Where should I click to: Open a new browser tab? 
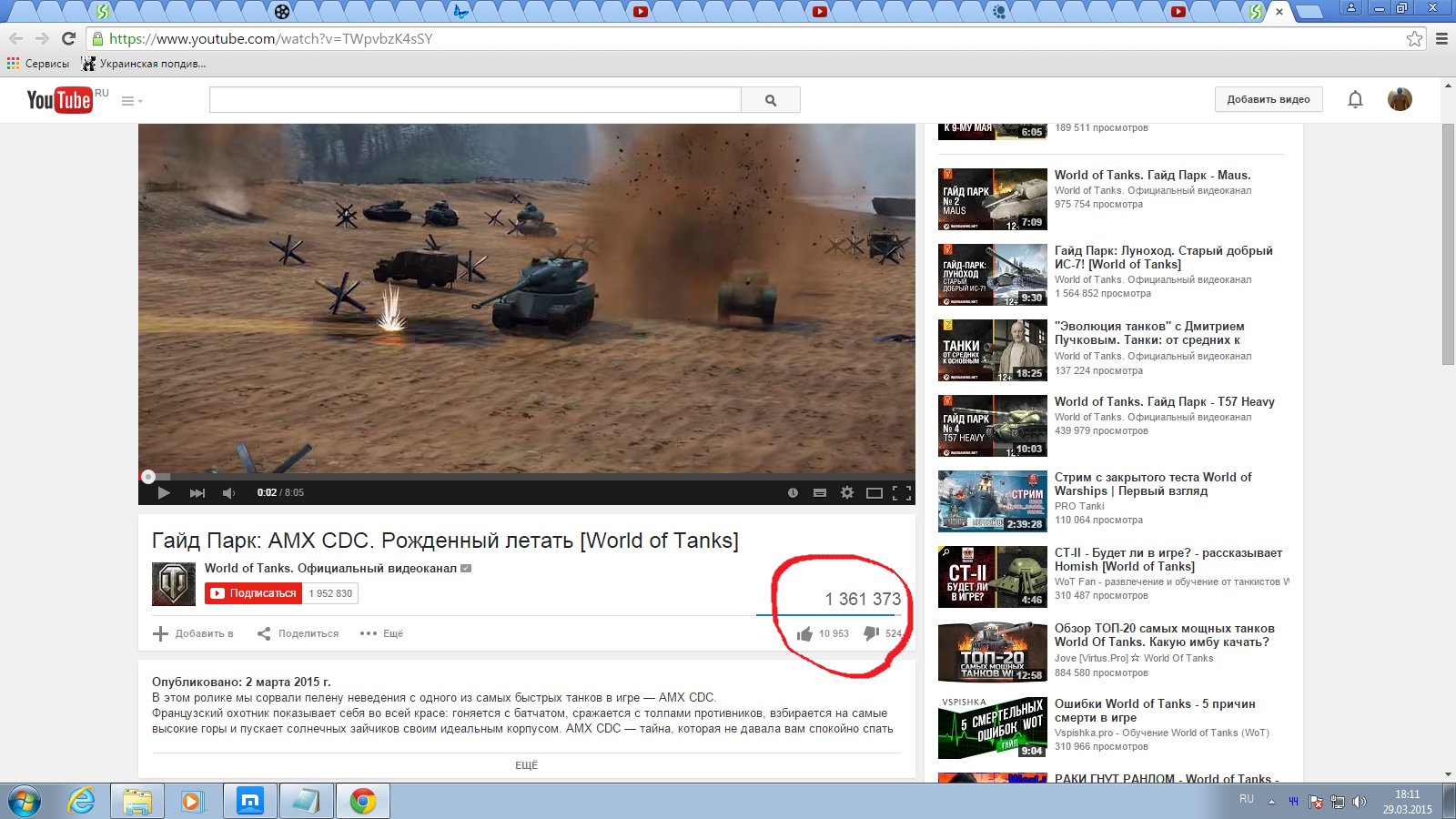[x=1309, y=12]
